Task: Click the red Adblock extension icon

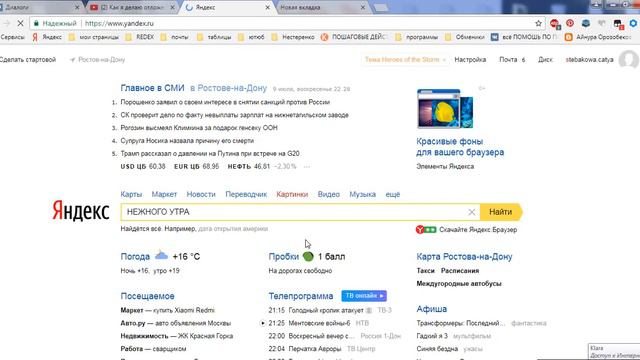Action: 554,24
